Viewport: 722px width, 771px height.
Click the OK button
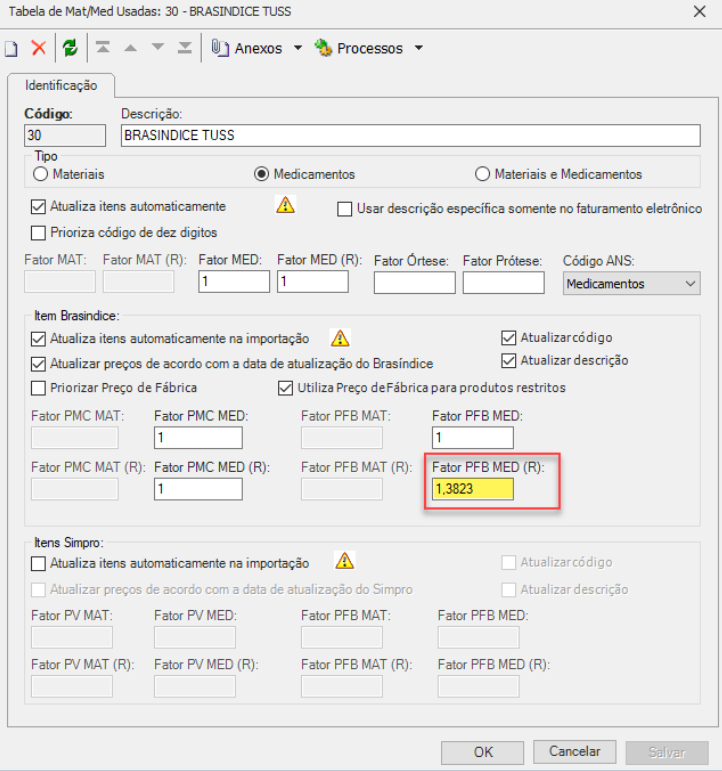tap(482, 752)
